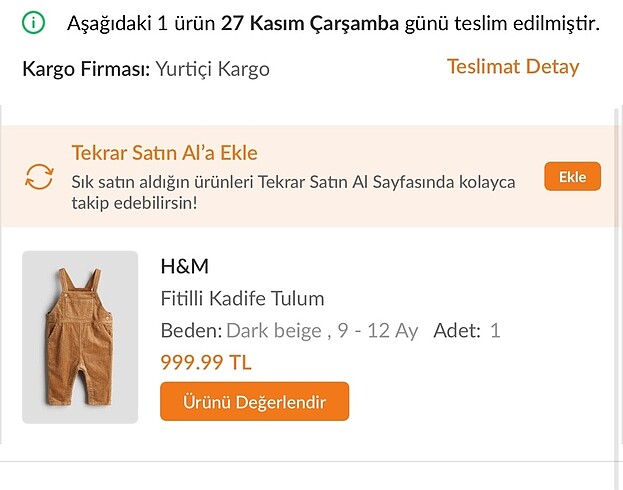Select the Yurtiçi Kargo carrier name
The height and width of the screenshot is (490, 623).
(212, 69)
